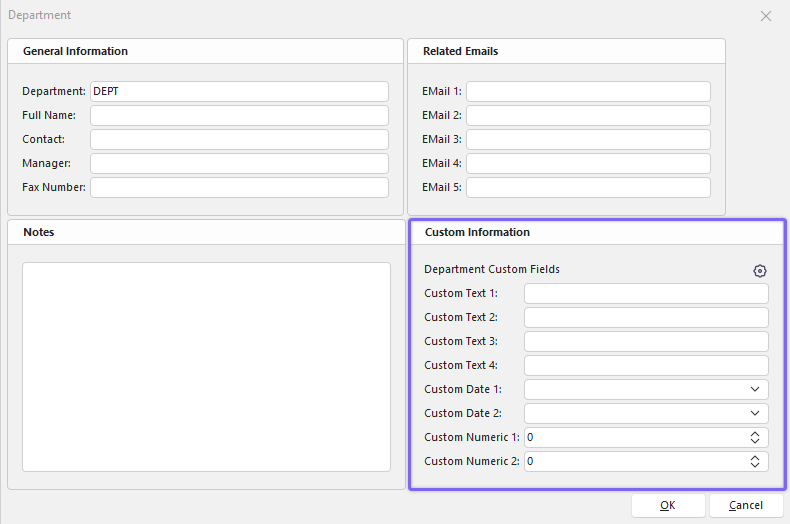Click inside the Notes text area
Screen dimensions: 790x524
206,366
